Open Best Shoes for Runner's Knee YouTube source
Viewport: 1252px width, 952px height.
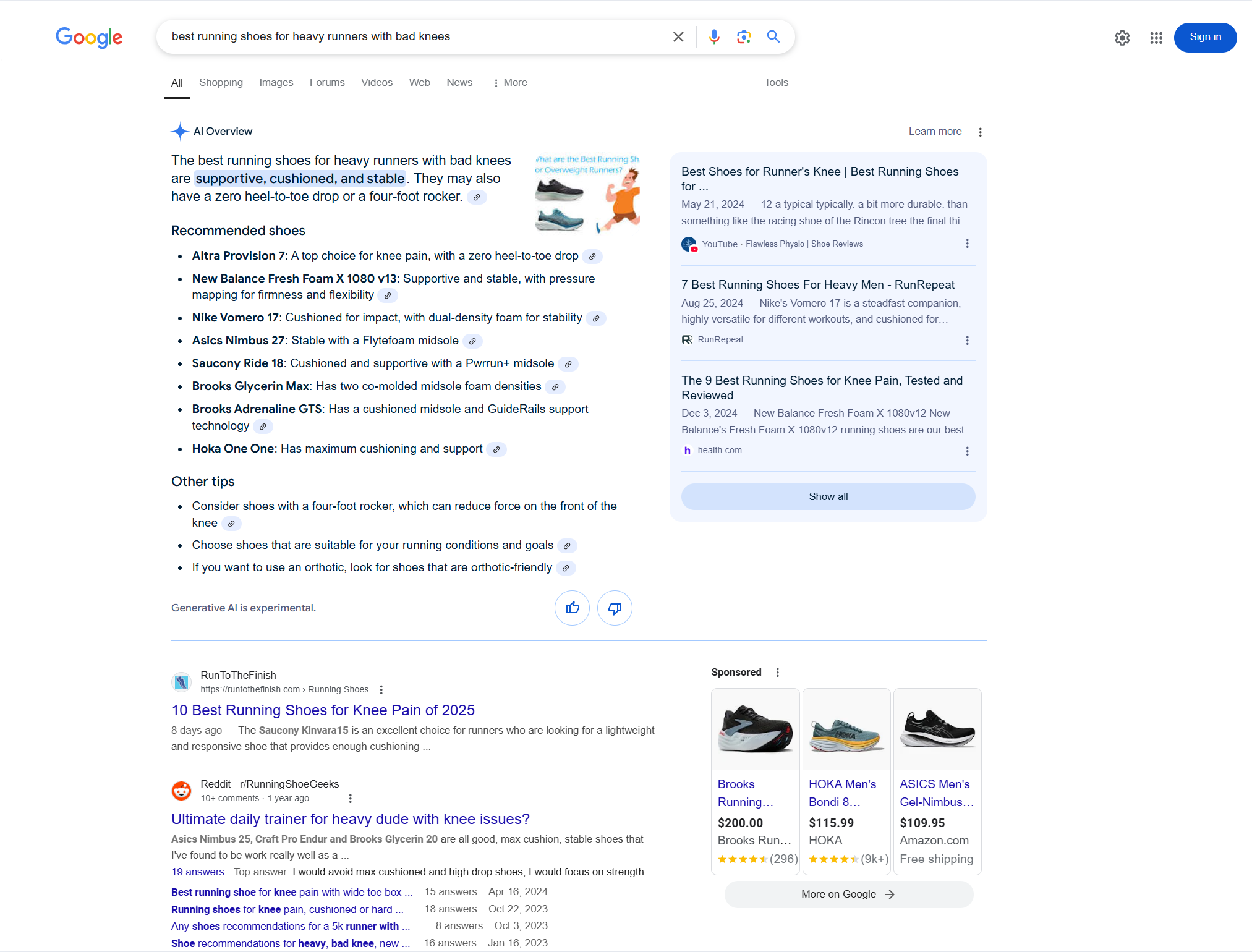pyautogui.click(x=820, y=179)
